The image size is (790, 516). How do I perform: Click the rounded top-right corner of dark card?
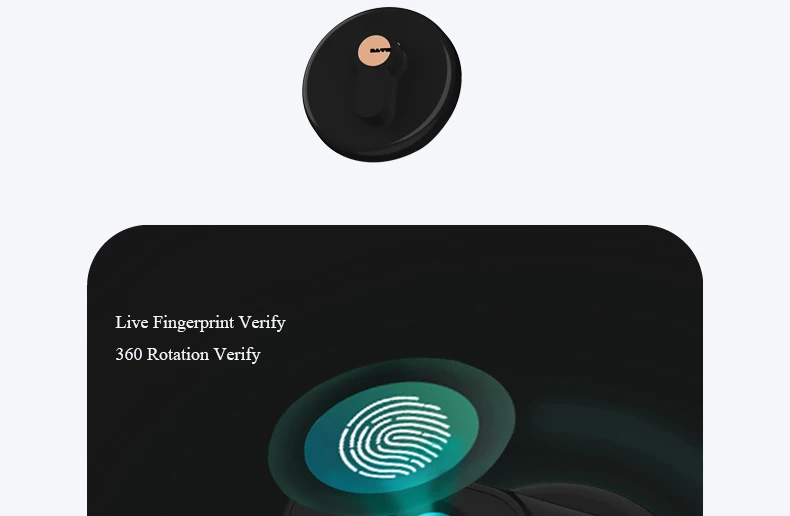click(681, 247)
